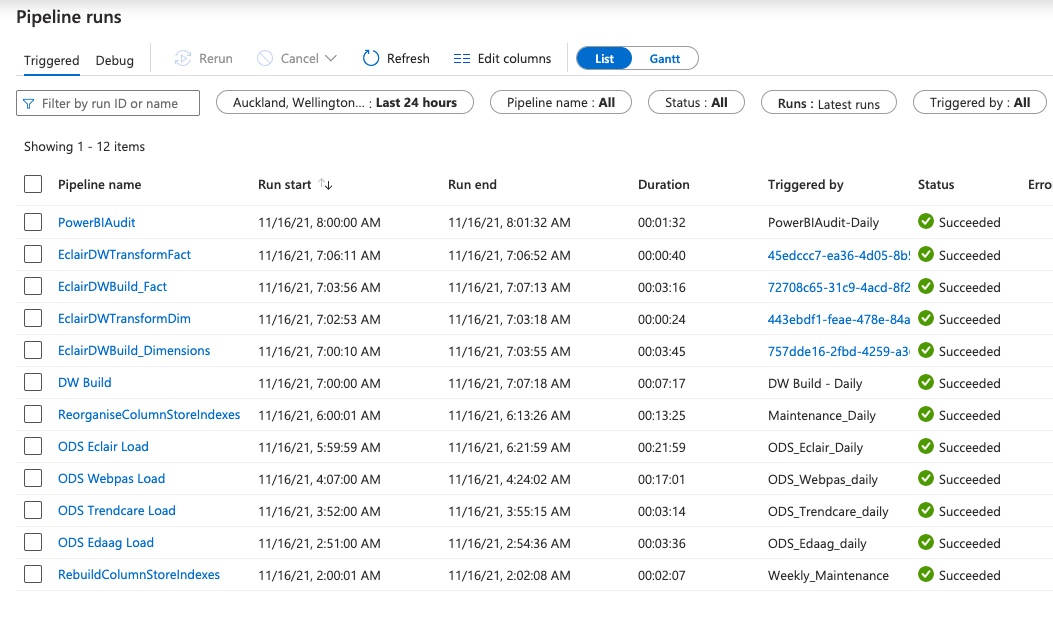This screenshot has width=1053, height=620.
Task: Check the ReorganiseColumnStoreIndexes row checkbox
Action: coord(33,414)
